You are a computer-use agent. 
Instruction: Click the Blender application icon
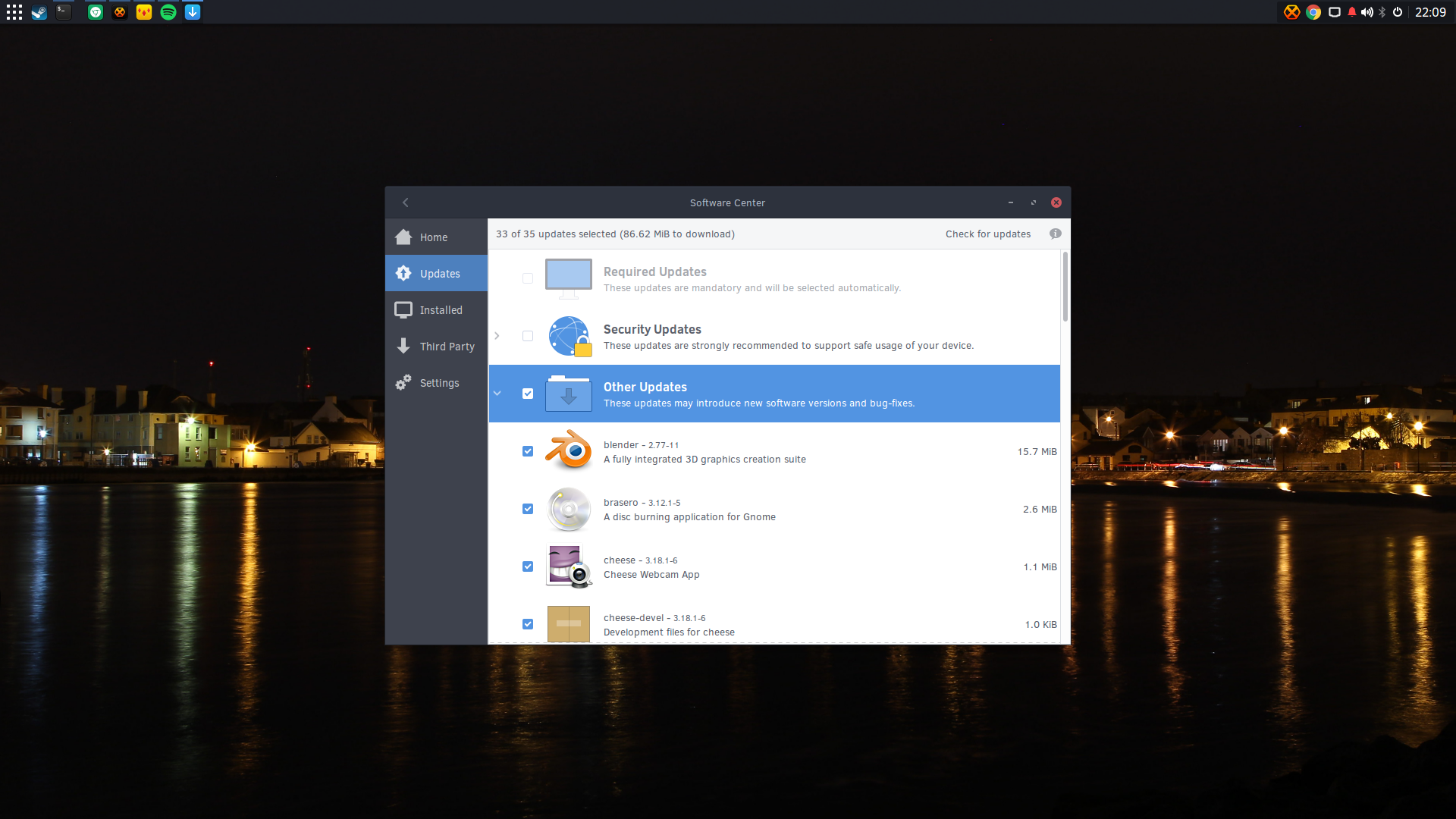tap(569, 451)
